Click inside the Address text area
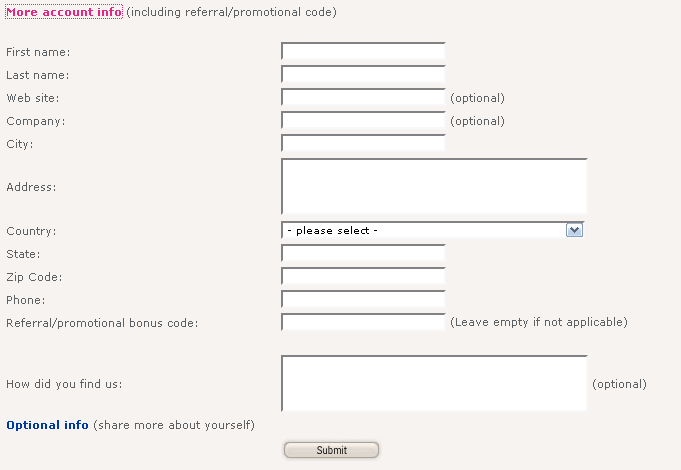 [433, 186]
